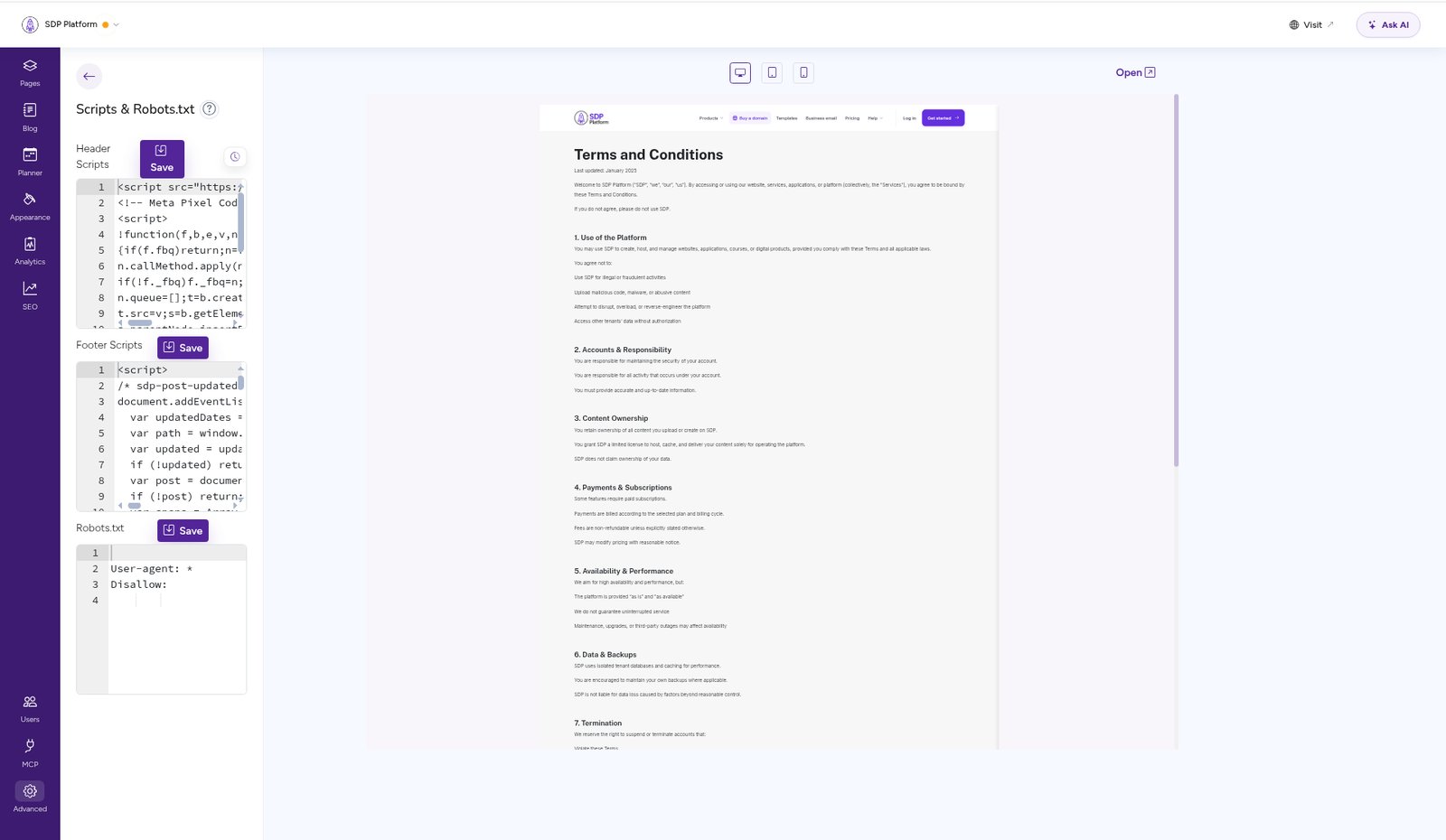This screenshot has height=840, width=1446.
Task: Open the Blog section
Action: point(30,117)
